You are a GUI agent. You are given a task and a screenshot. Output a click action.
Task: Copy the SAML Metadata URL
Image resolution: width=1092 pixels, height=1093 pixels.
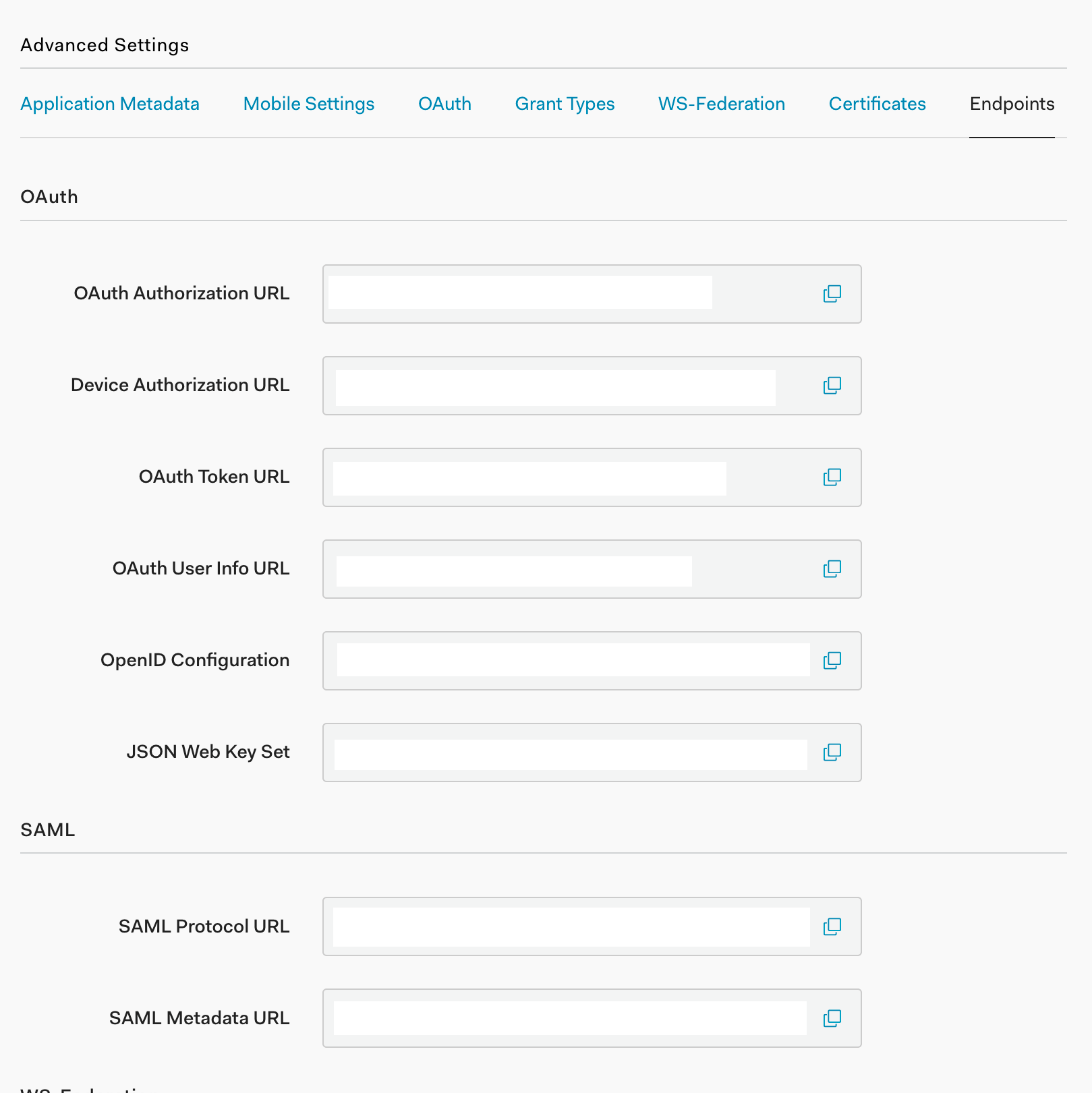(x=832, y=1018)
